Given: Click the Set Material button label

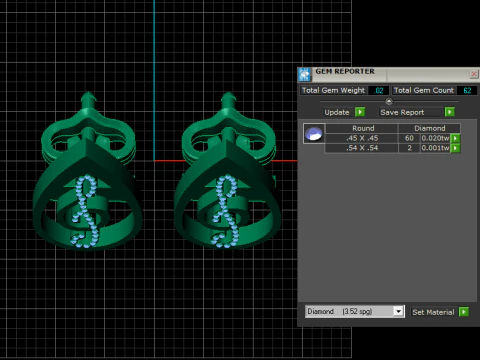Looking at the screenshot, I should pos(433,312).
